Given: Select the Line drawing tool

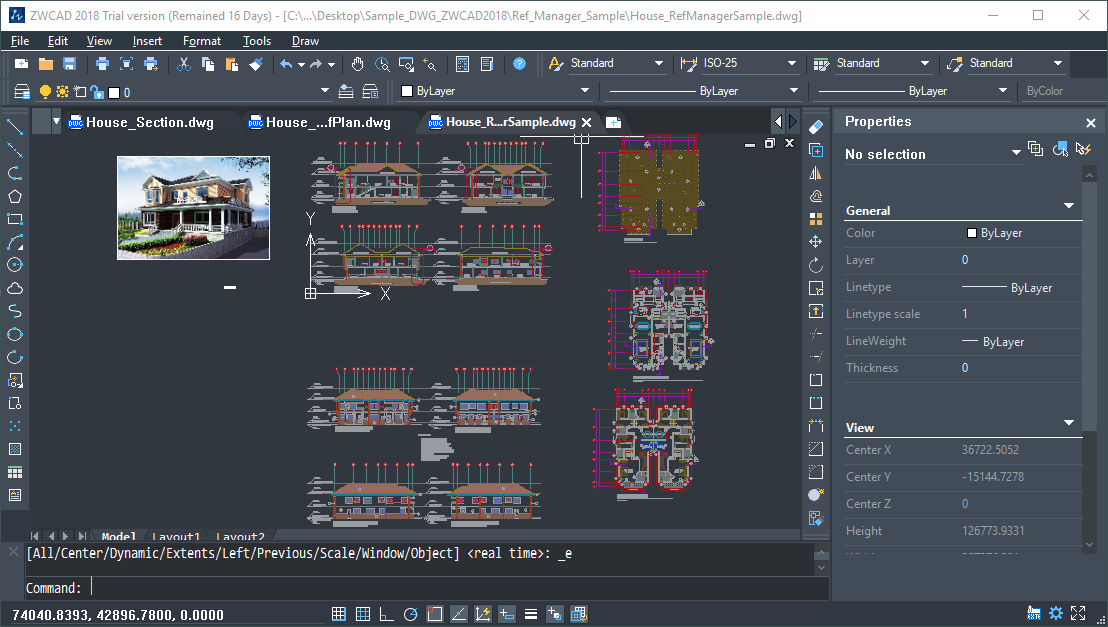Looking at the screenshot, I should coord(13,127).
